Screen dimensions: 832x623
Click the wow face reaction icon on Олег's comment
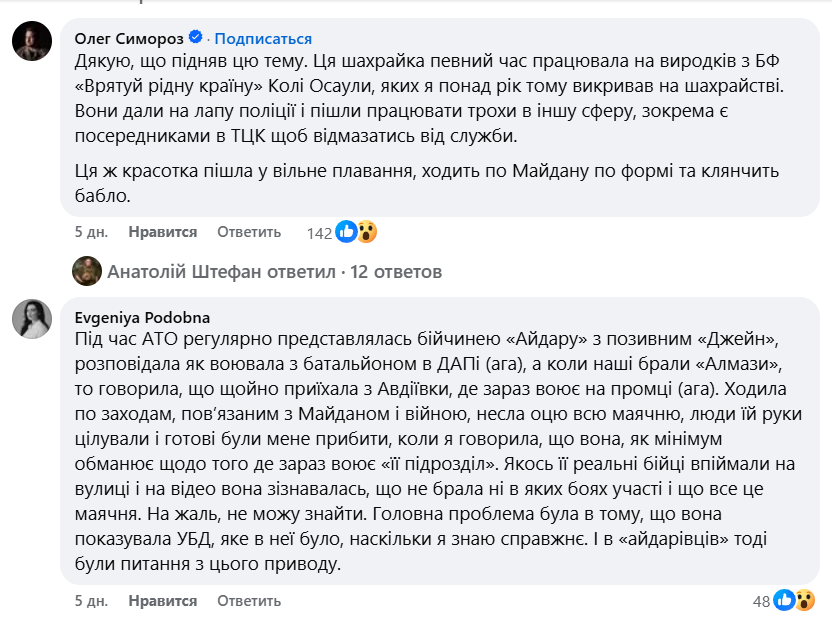[367, 232]
